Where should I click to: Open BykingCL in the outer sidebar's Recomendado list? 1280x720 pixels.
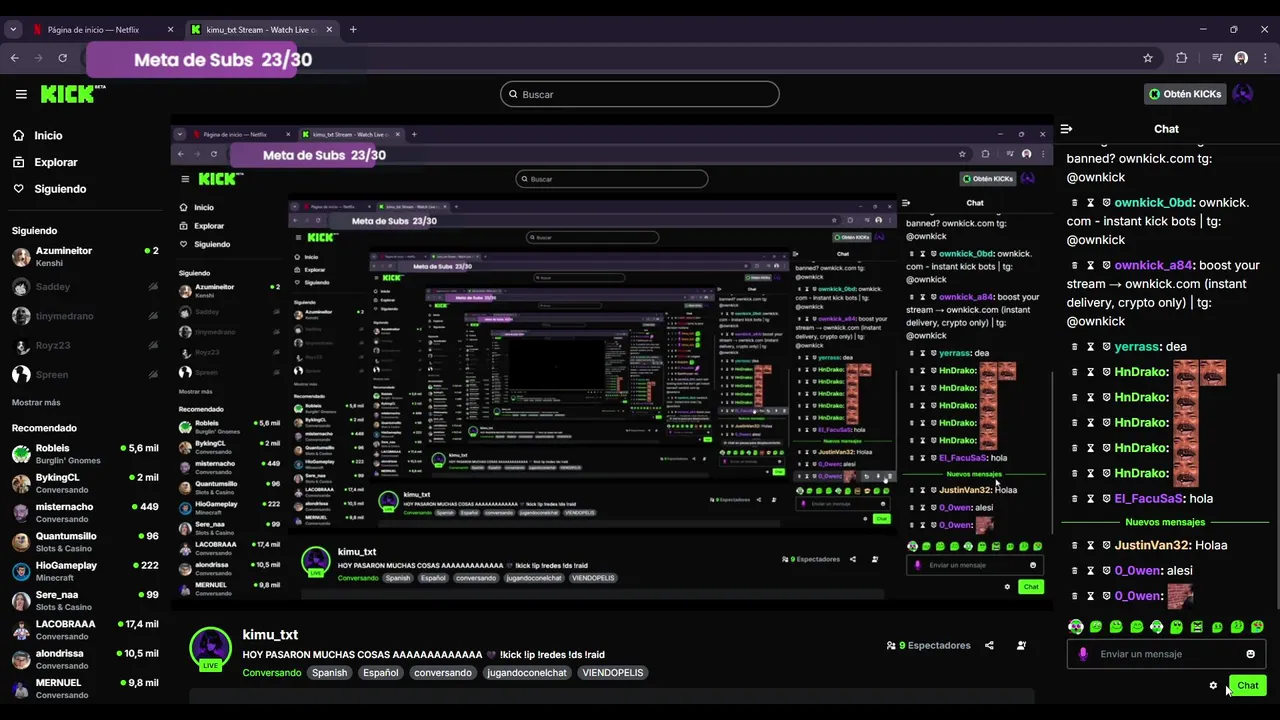coord(85,484)
